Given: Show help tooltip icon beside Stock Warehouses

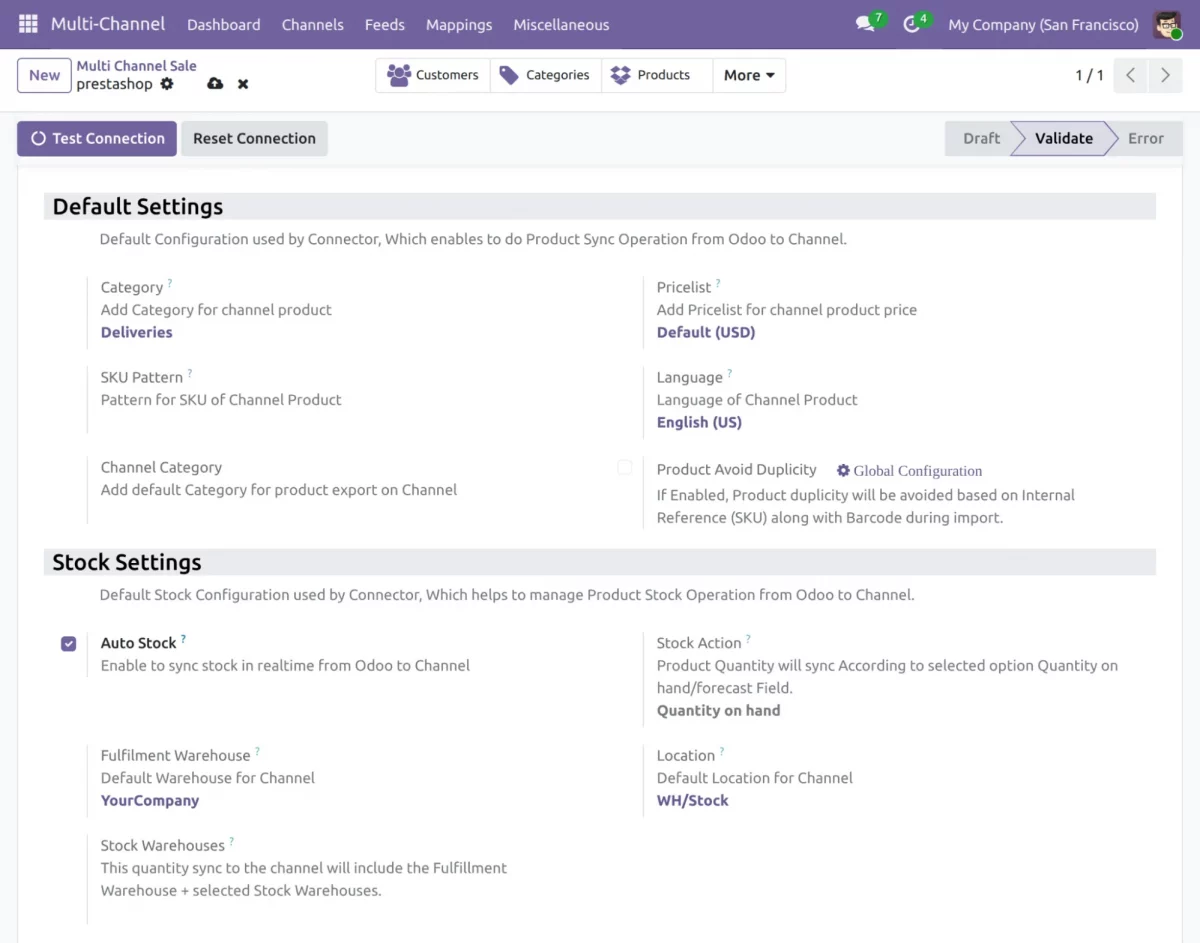Looking at the screenshot, I should coord(232,841).
